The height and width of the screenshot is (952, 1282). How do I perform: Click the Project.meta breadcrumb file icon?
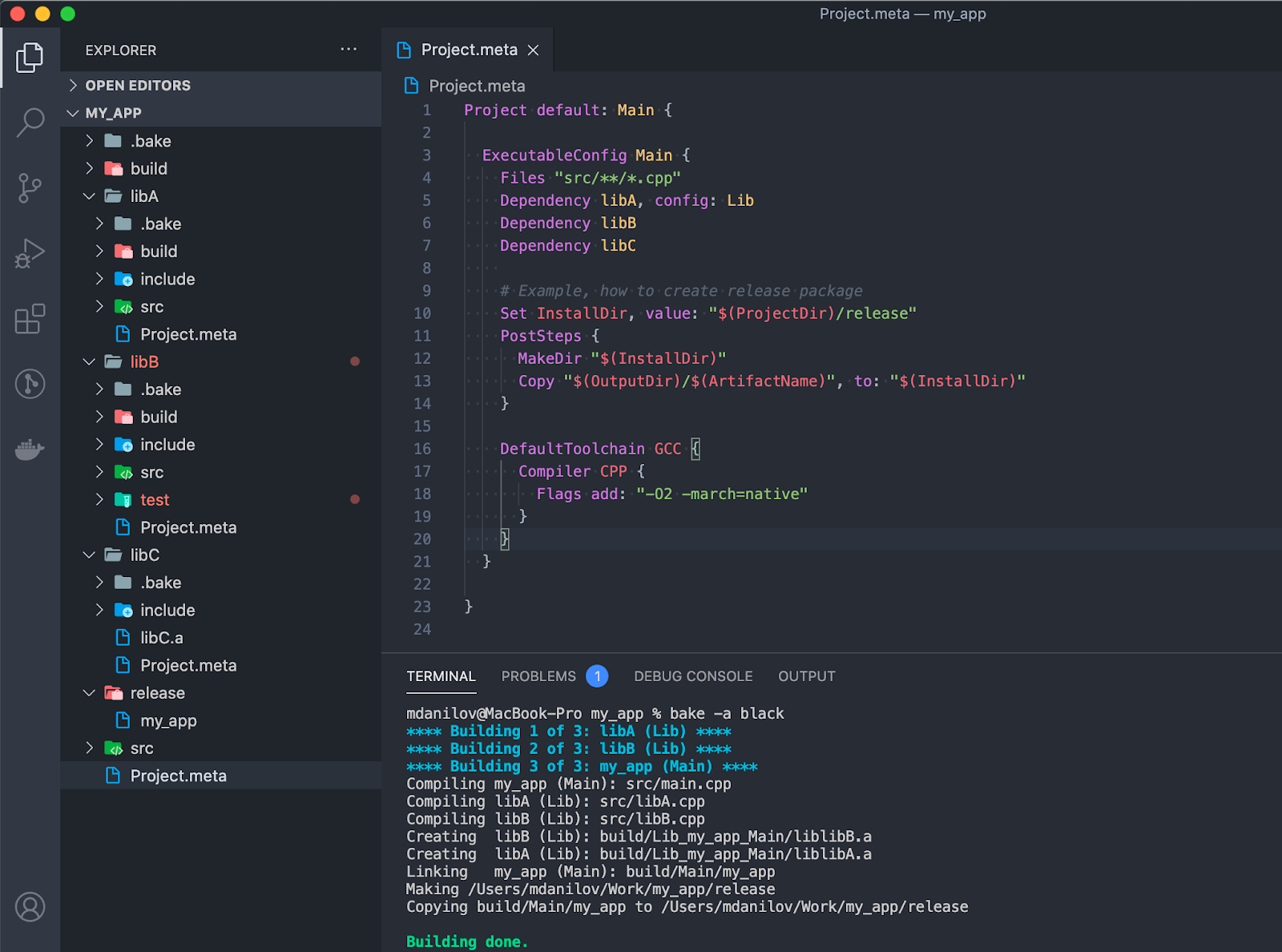[x=412, y=86]
